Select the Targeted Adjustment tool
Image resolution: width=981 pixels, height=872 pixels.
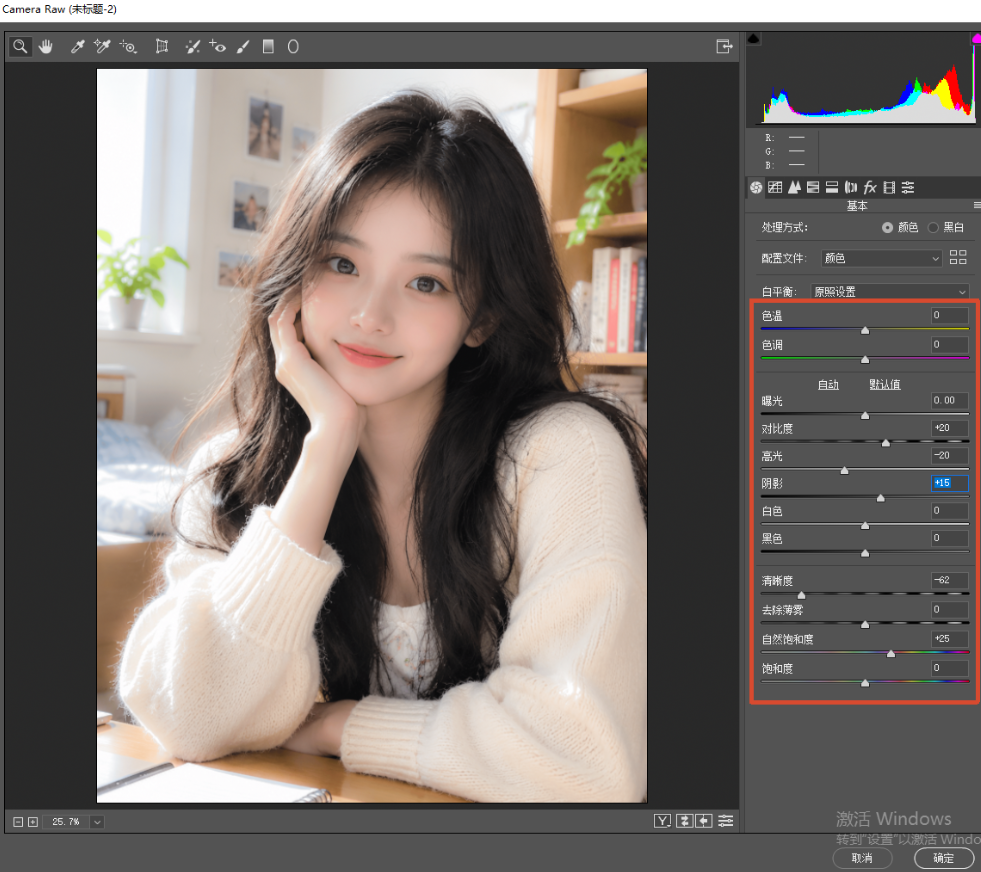[128, 46]
